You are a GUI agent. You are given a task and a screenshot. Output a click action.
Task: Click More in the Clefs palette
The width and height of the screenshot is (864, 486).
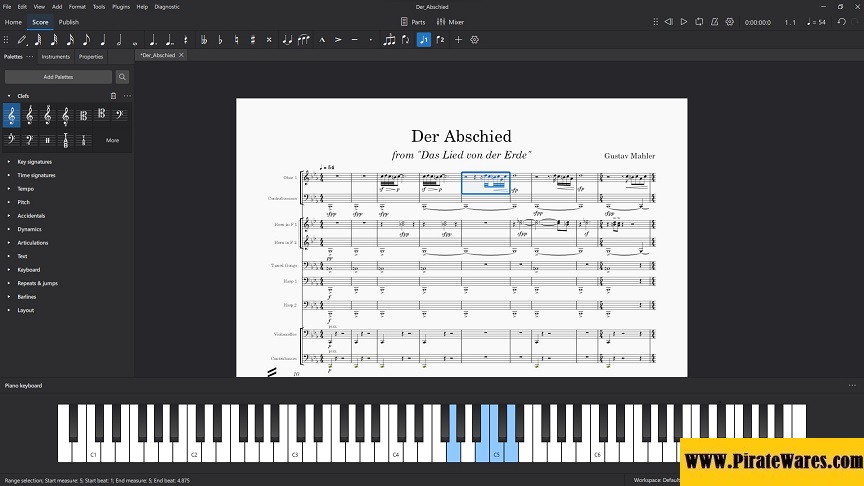click(x=112, y=140)
